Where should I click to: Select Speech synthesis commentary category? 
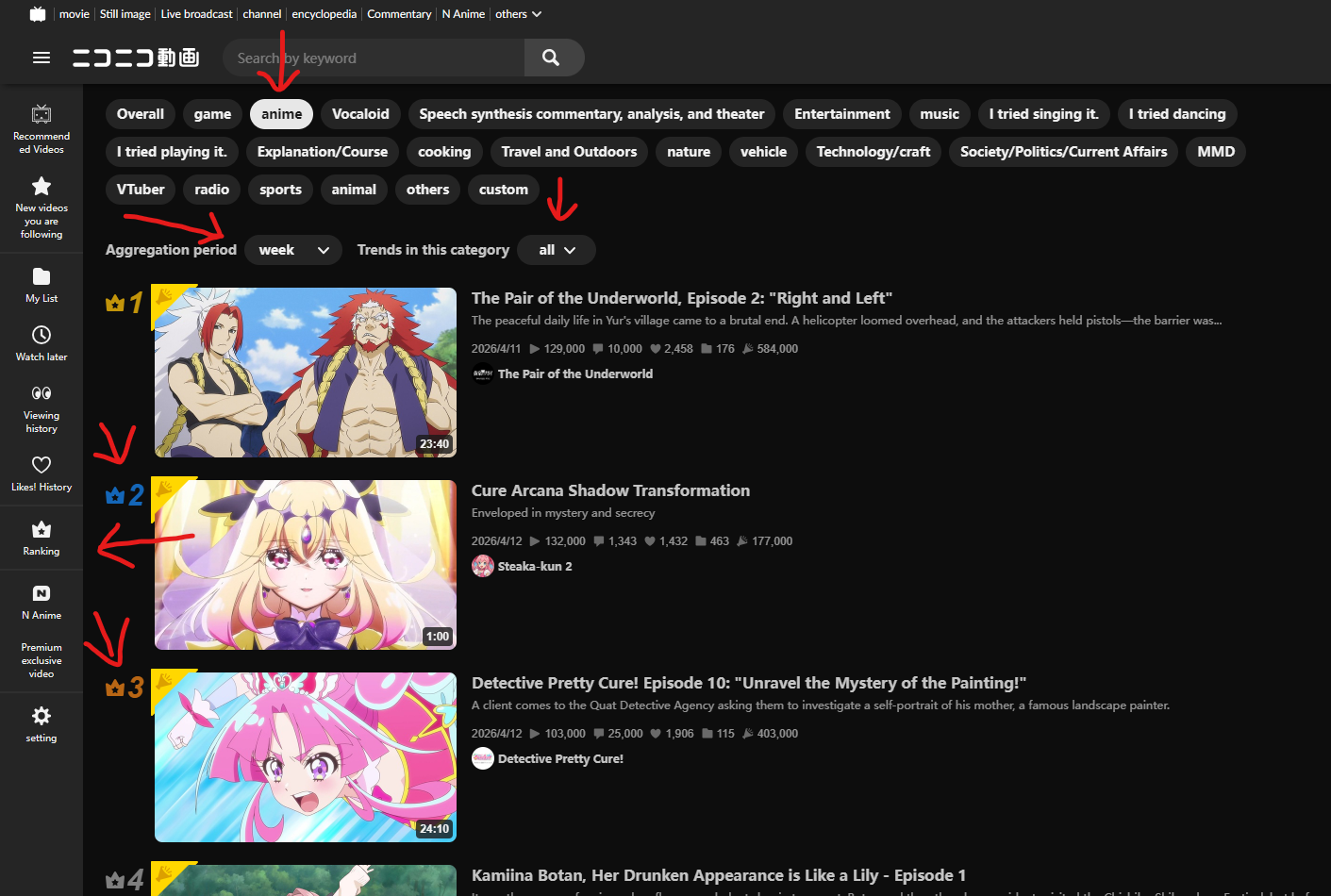point(591,114)
